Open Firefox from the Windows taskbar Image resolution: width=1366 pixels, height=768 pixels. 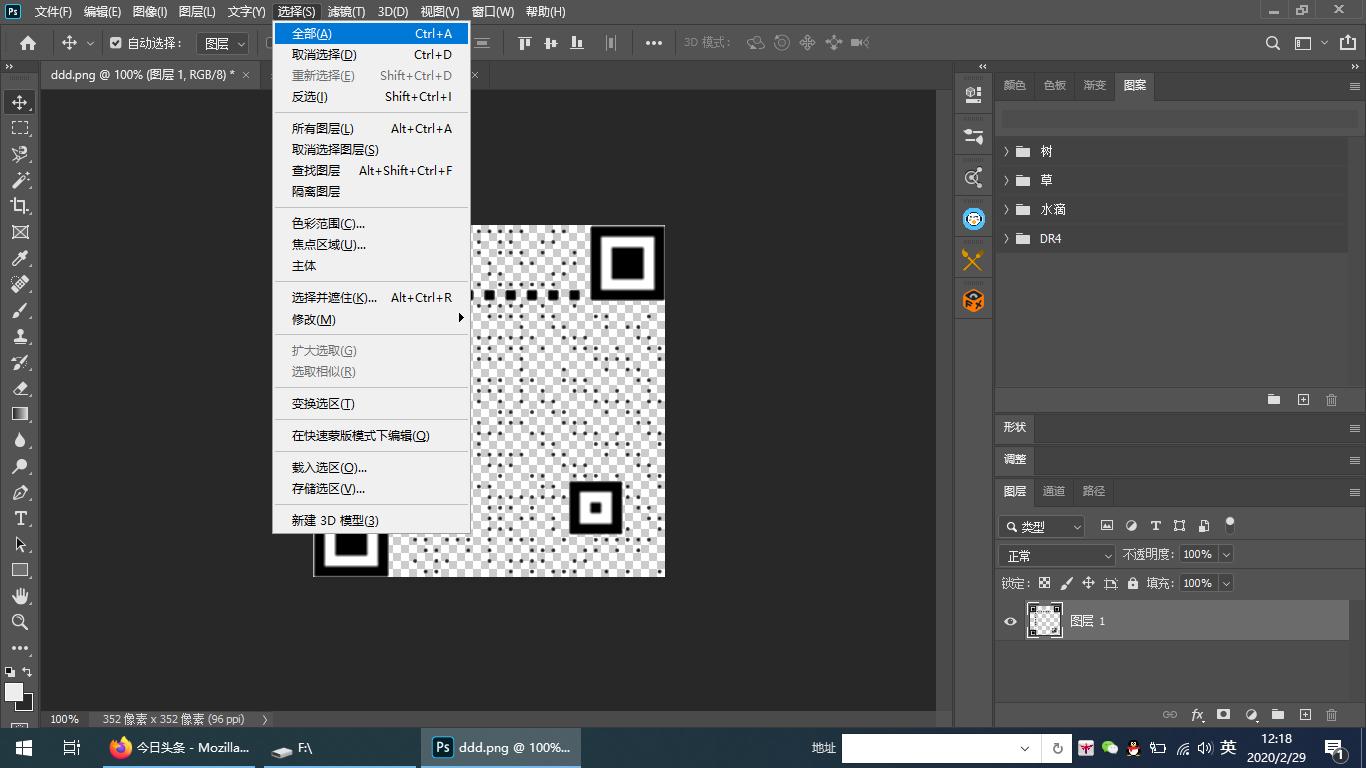point(180,748)
